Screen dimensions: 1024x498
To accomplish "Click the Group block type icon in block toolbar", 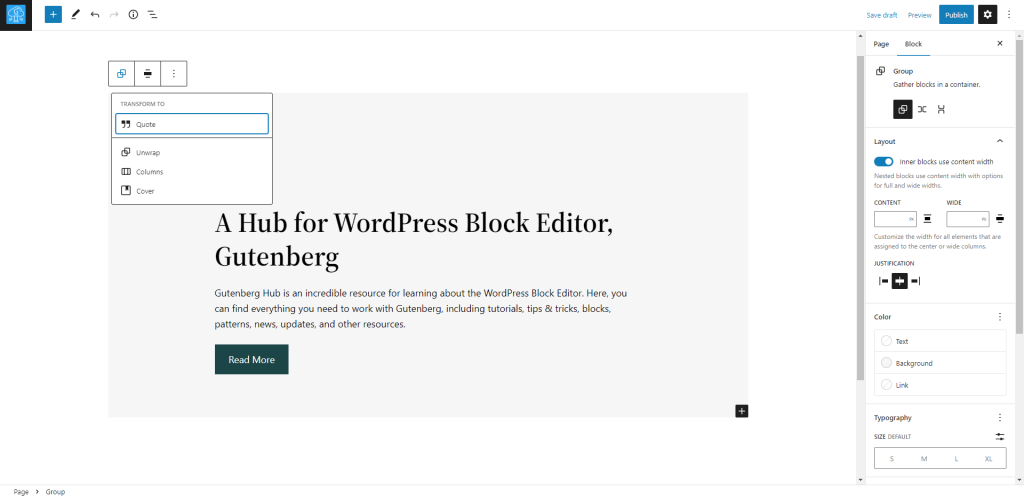I will click(x=121, y=73).
